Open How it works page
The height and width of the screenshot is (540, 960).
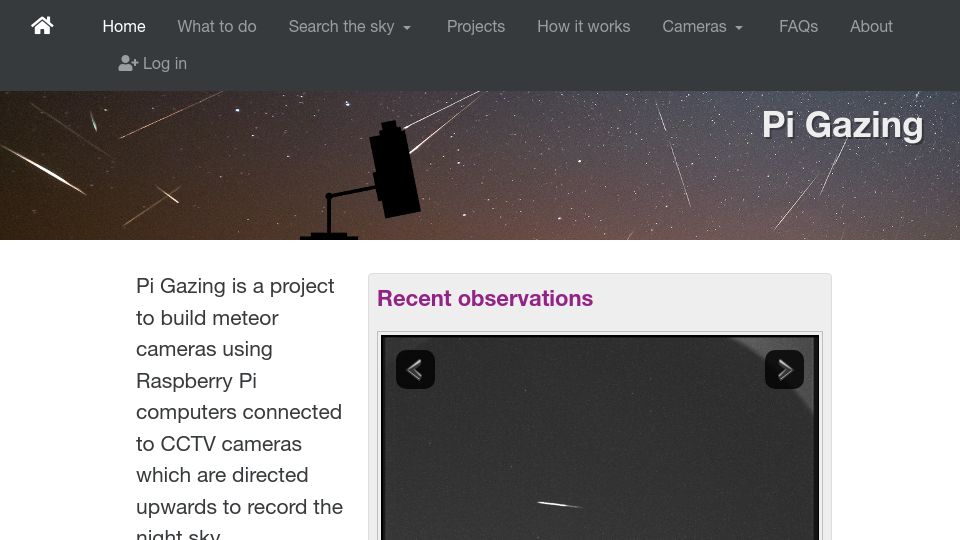583,26
